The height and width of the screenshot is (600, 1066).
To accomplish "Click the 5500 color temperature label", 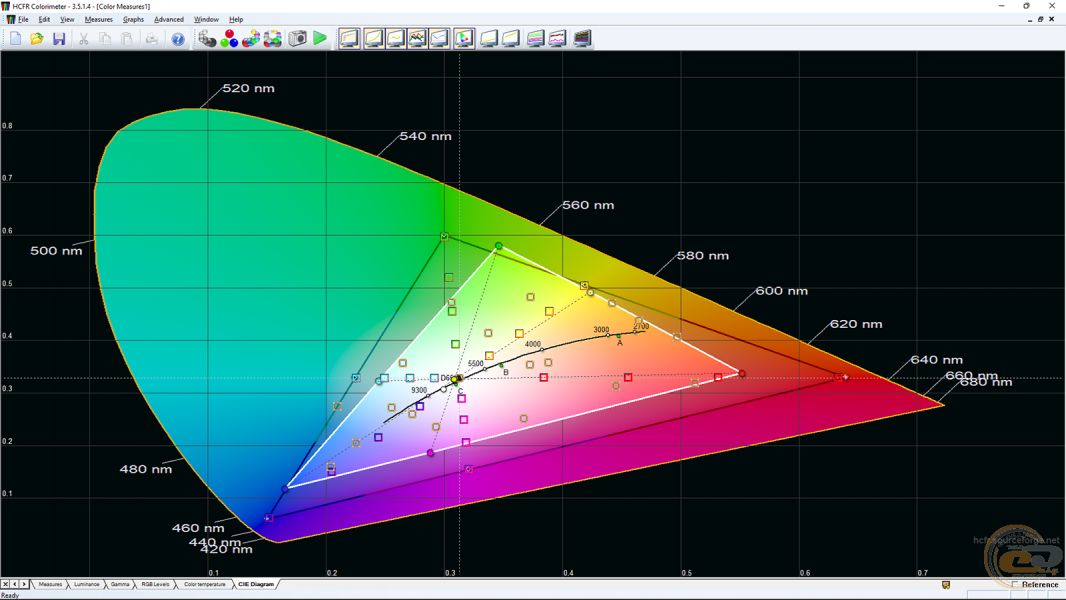I will [x=476, y=364].
